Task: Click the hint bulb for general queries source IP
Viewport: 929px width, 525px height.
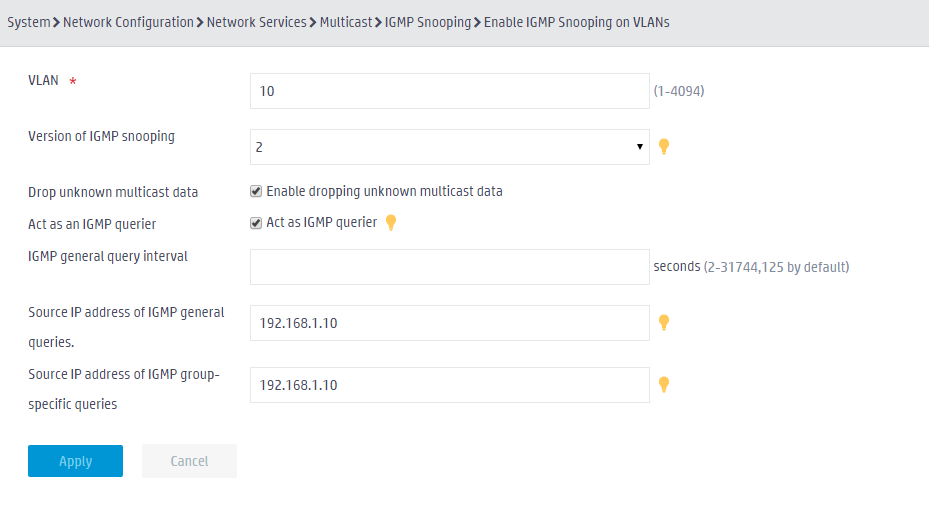Action: point(664,322)
